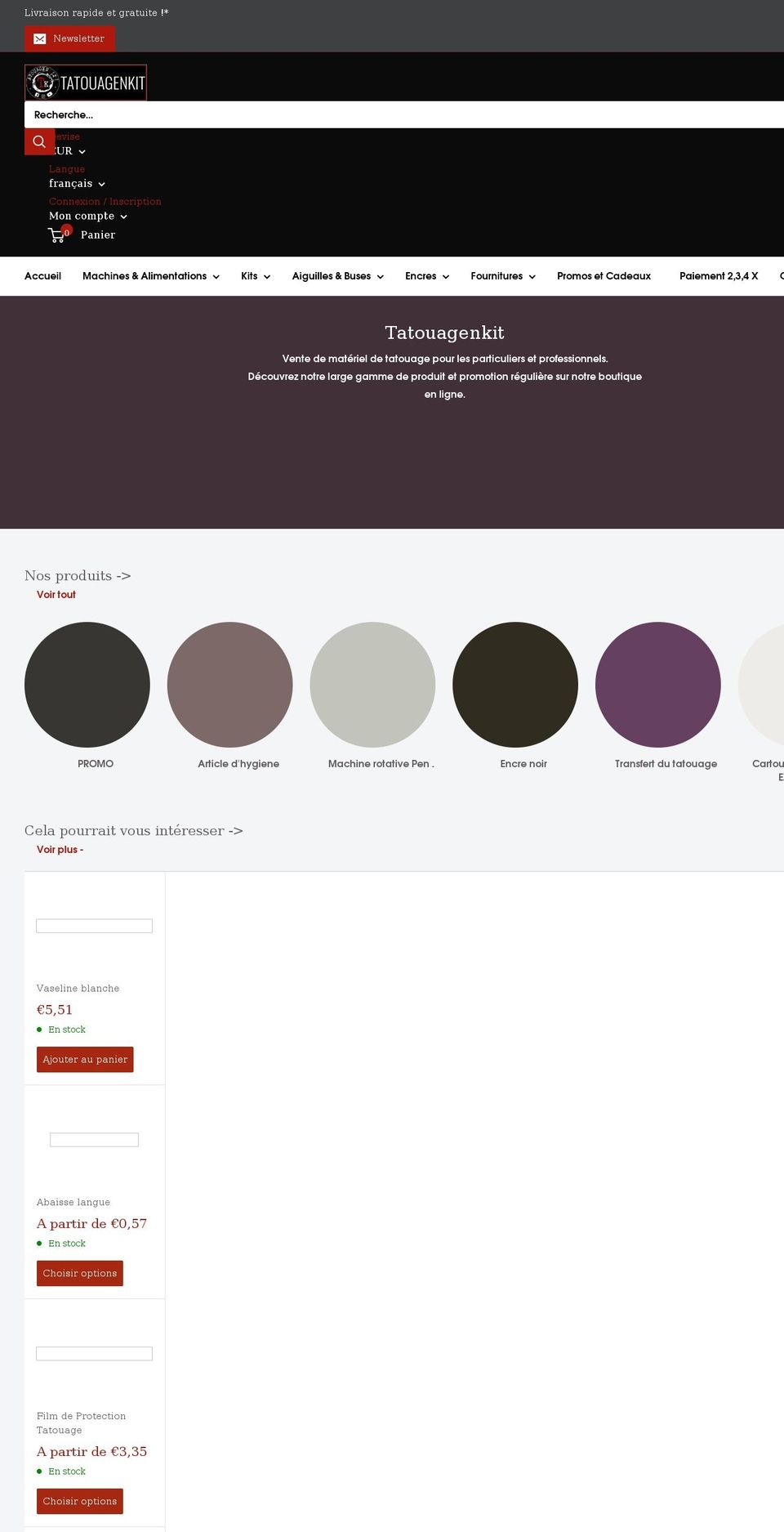The height and width of the screenshot is (1532, 784).
Task: Click the A partir de €3,35 price
Action: [x=91, y=1452]
